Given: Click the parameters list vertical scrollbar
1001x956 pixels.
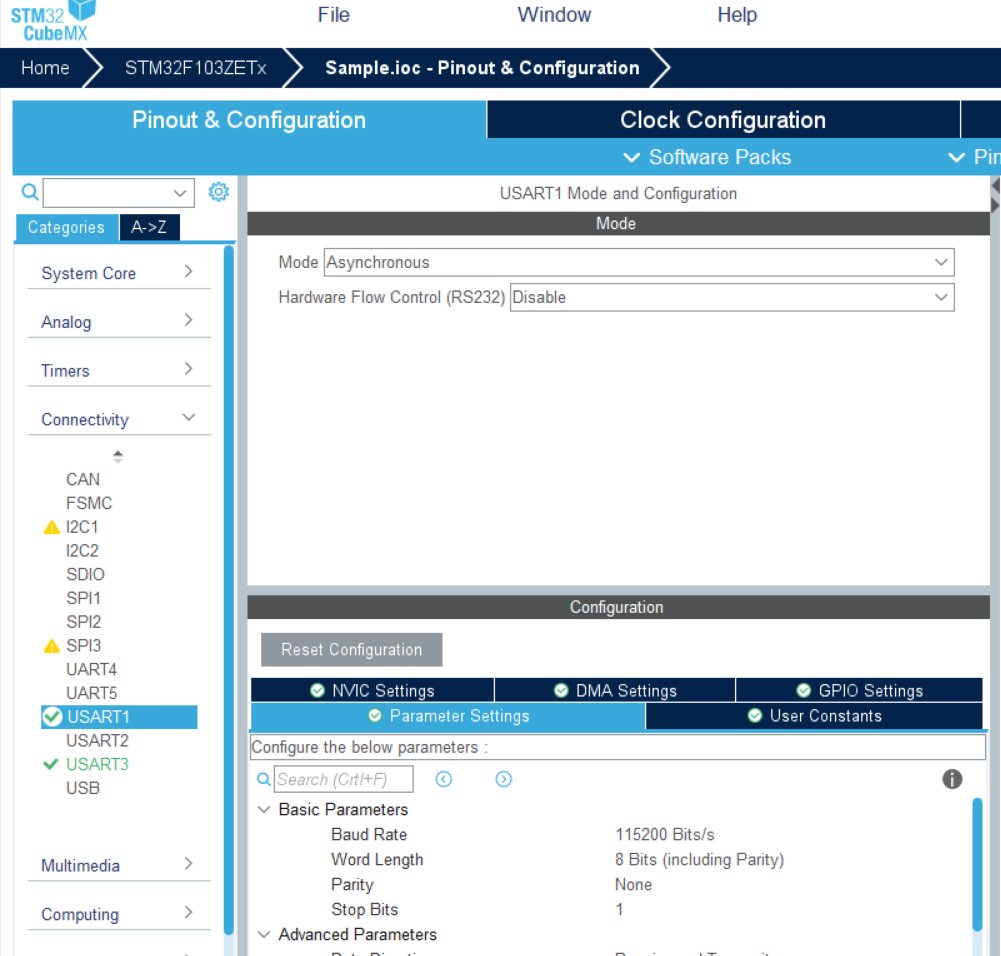Looking at the screenshot, I should 977,865.
